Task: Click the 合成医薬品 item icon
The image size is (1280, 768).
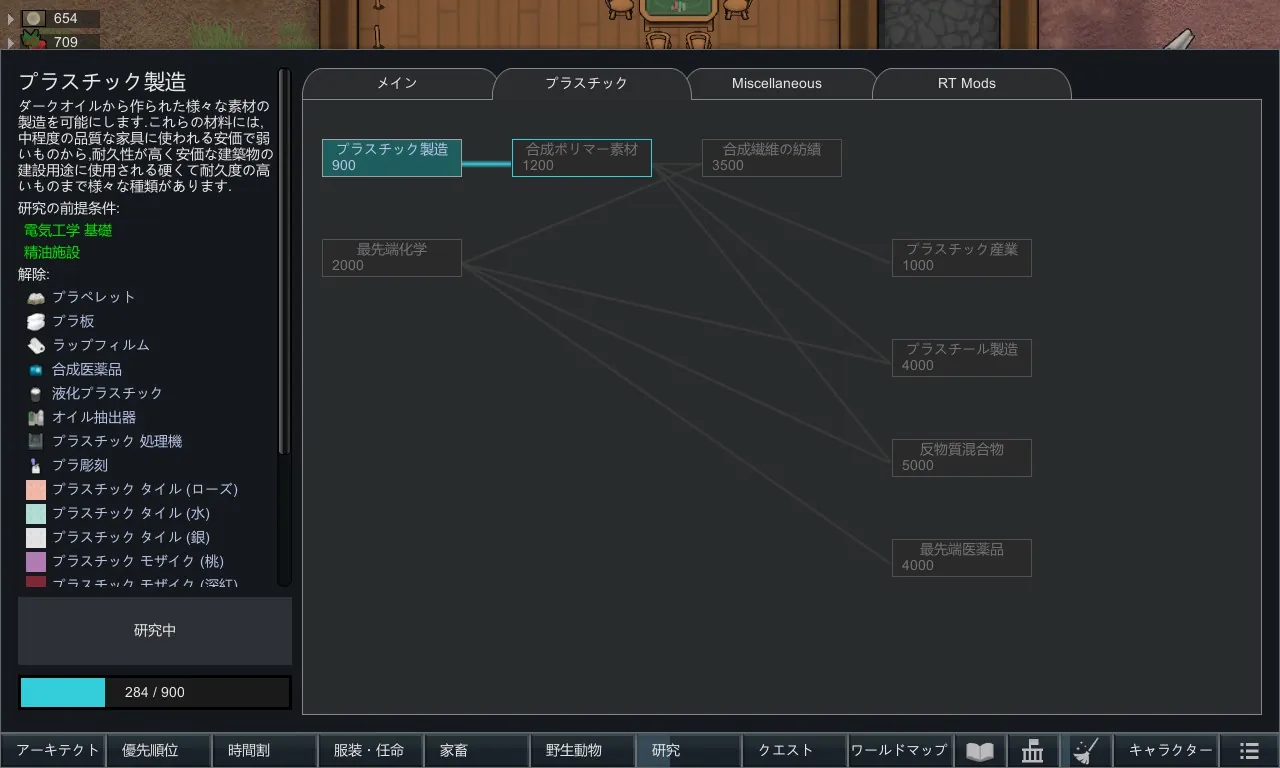Action: [x=36, y=369]
